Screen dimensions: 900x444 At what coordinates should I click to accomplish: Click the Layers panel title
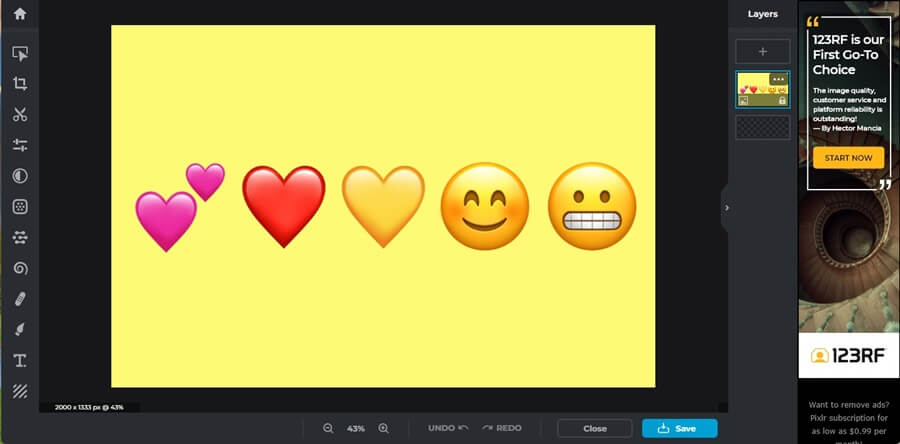pos(763,14)
